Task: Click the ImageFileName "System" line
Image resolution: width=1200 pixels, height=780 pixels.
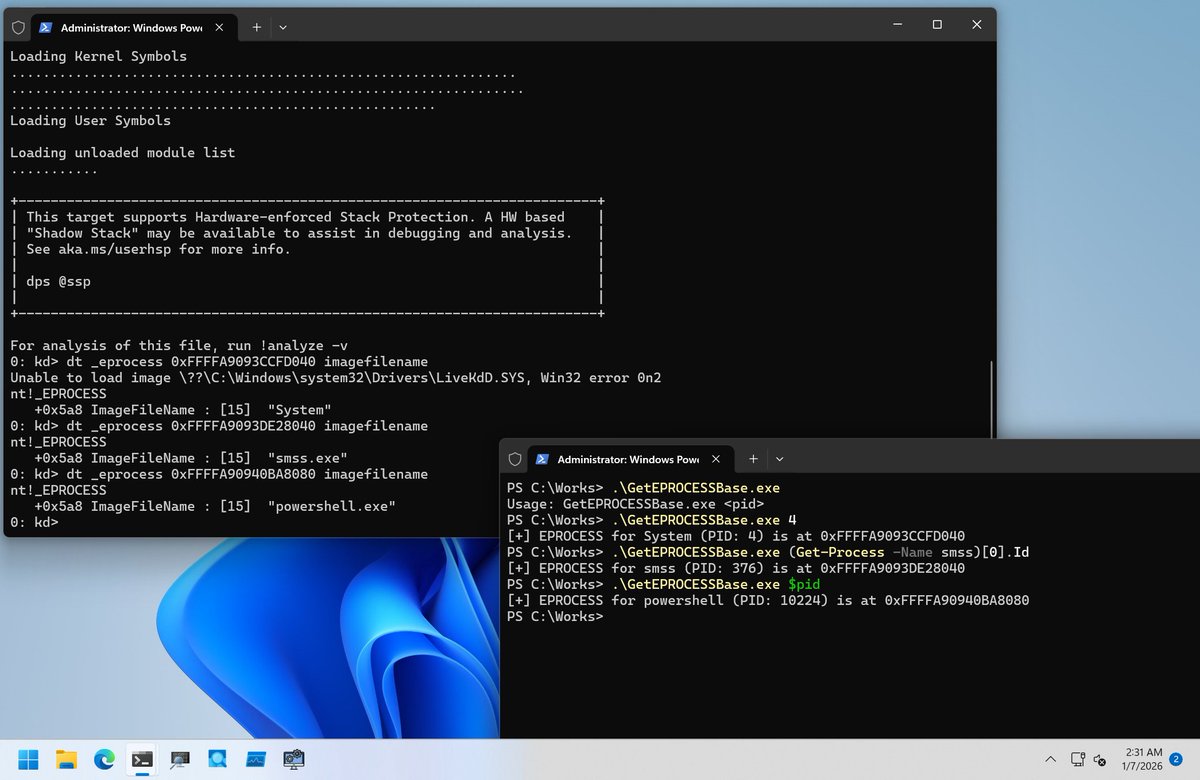Action: point(183,410)
